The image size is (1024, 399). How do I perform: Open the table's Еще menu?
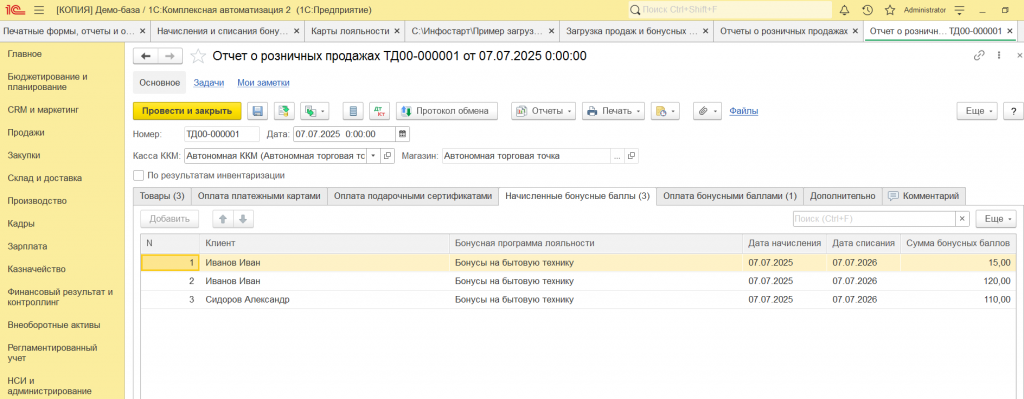click(996, 219)
